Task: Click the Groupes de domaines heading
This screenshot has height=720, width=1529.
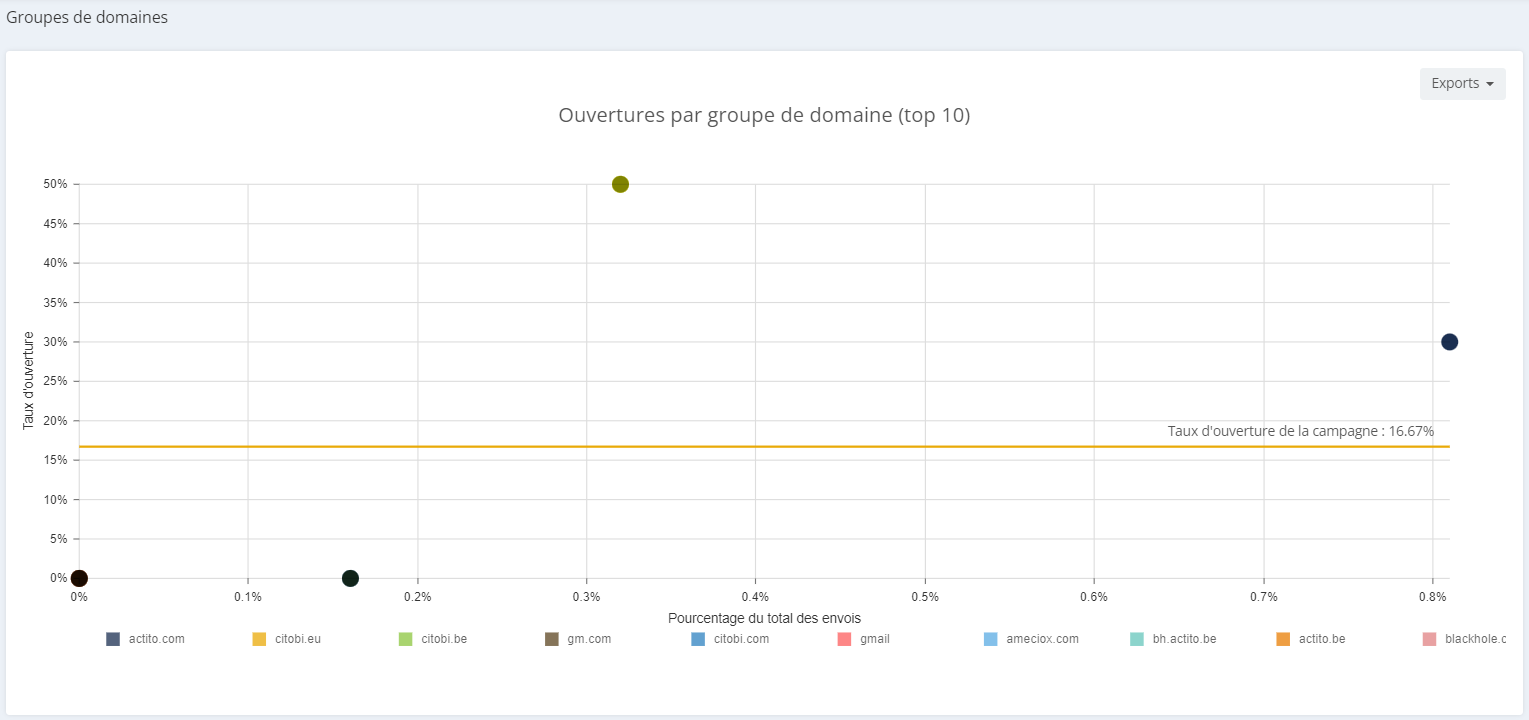Action: tap(87, 17)
